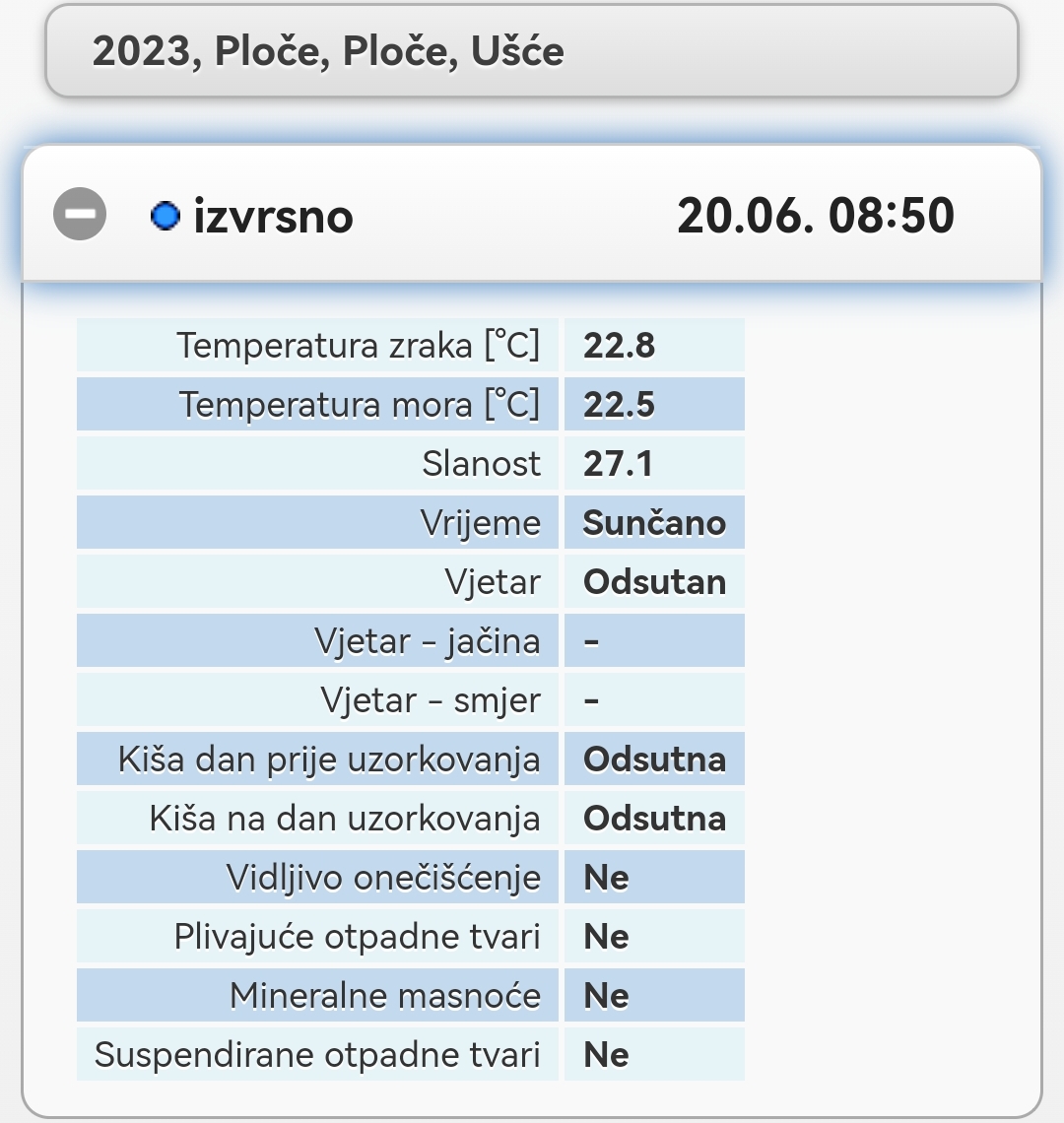The width and height of the screenshot is (1064, 1123).
Task: Click the blue izvrsno quality dot
Action: pyautogui.click(x=166, y=216)
